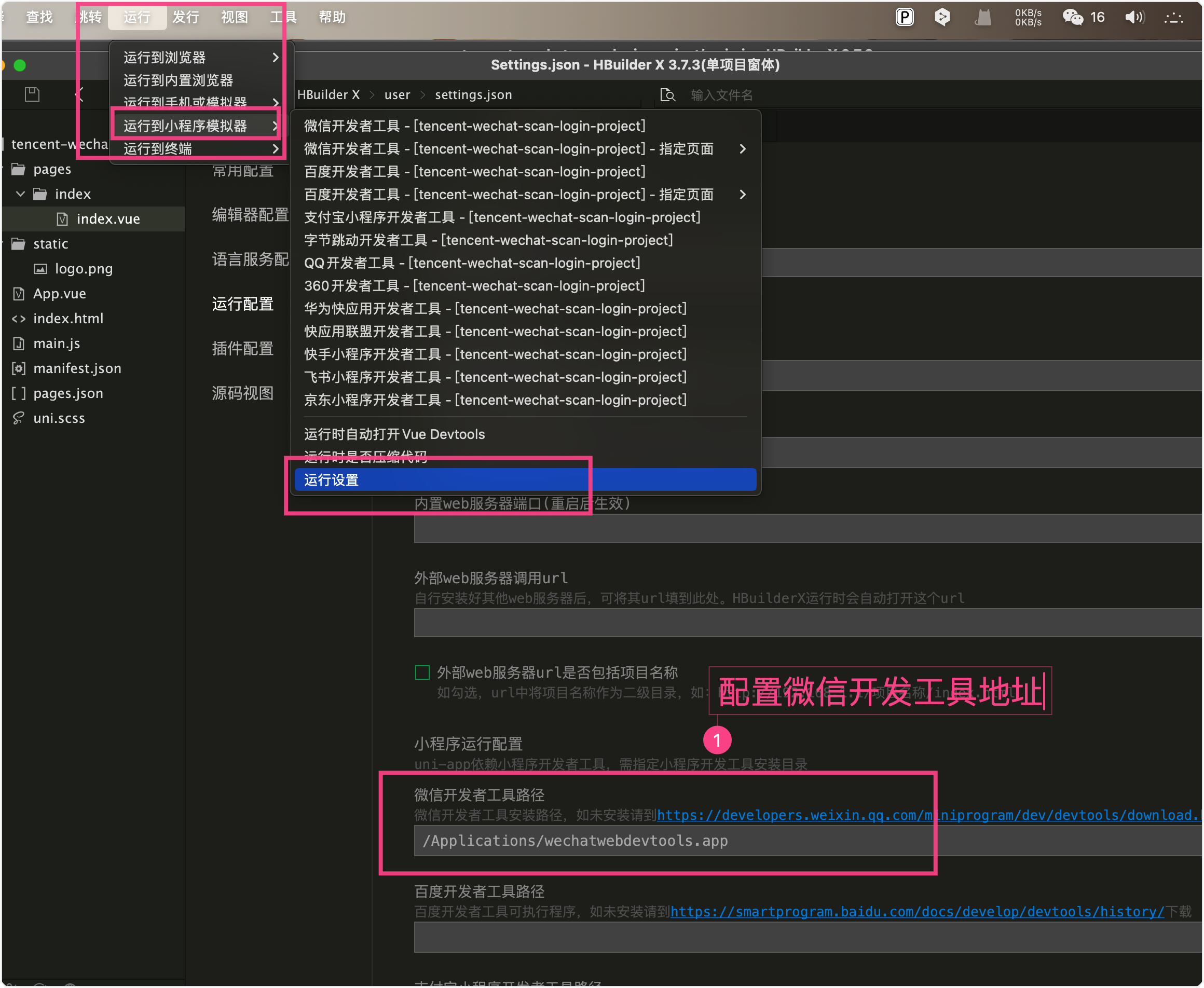Click the file search icon beside the filename input
1204x988 pixels.
pyautogui.click(x=667, y=95)
